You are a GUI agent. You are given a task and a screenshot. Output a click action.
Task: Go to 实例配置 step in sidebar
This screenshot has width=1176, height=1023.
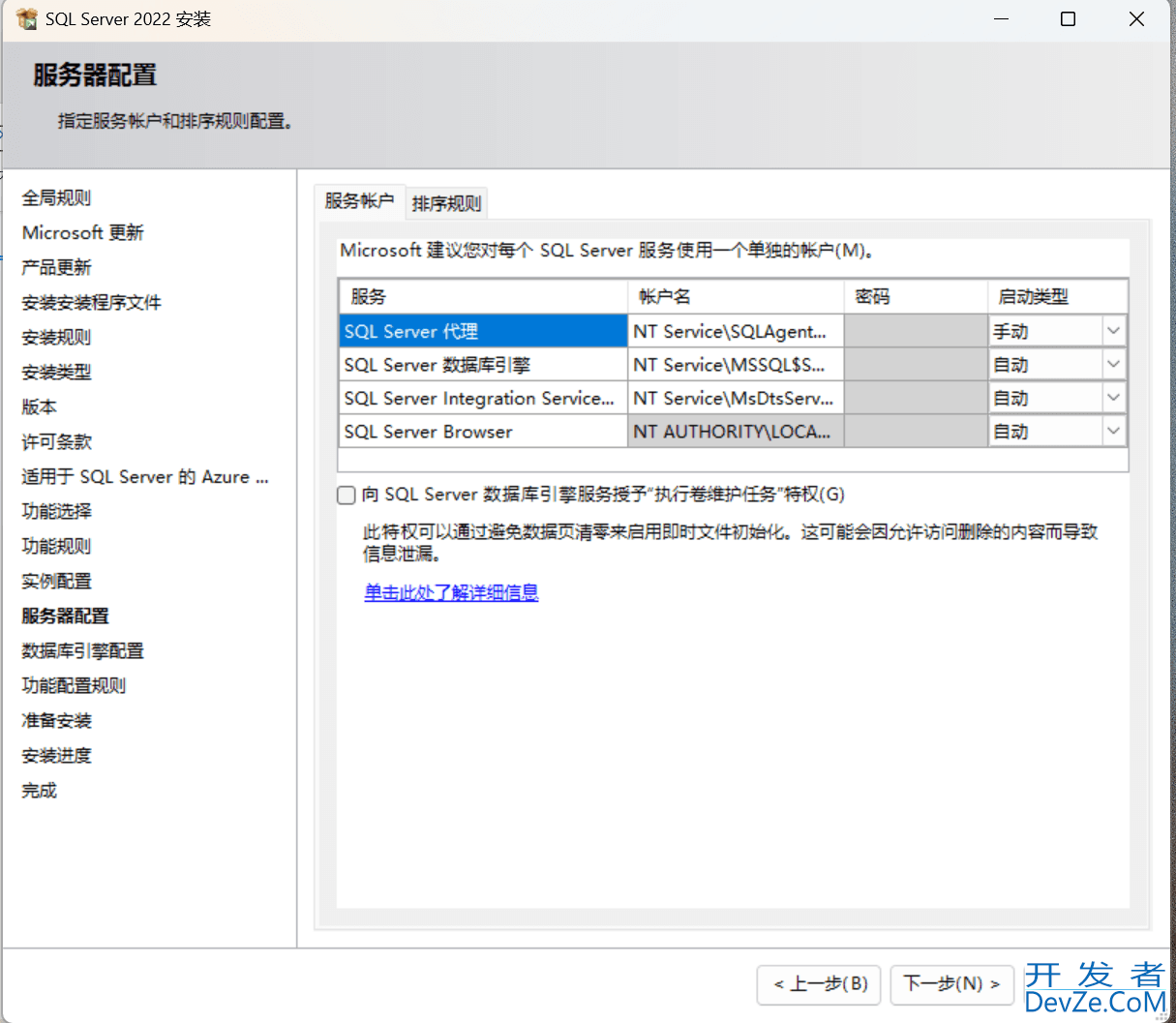56,581
